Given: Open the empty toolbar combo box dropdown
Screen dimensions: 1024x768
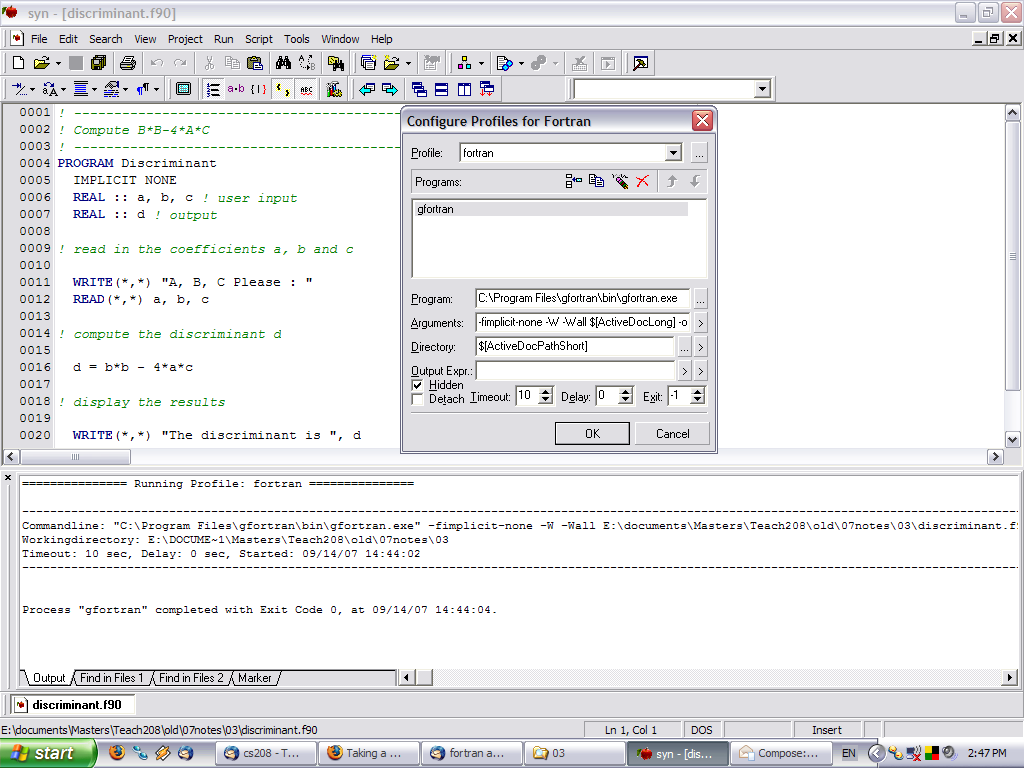Looking at the screenshot, I should coord(762,89).
